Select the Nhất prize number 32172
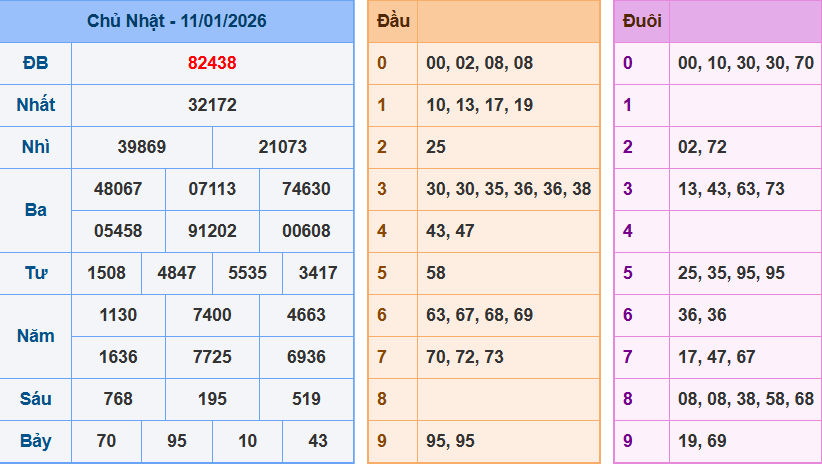This screenshot has height=464, width=822. point(212,105)
